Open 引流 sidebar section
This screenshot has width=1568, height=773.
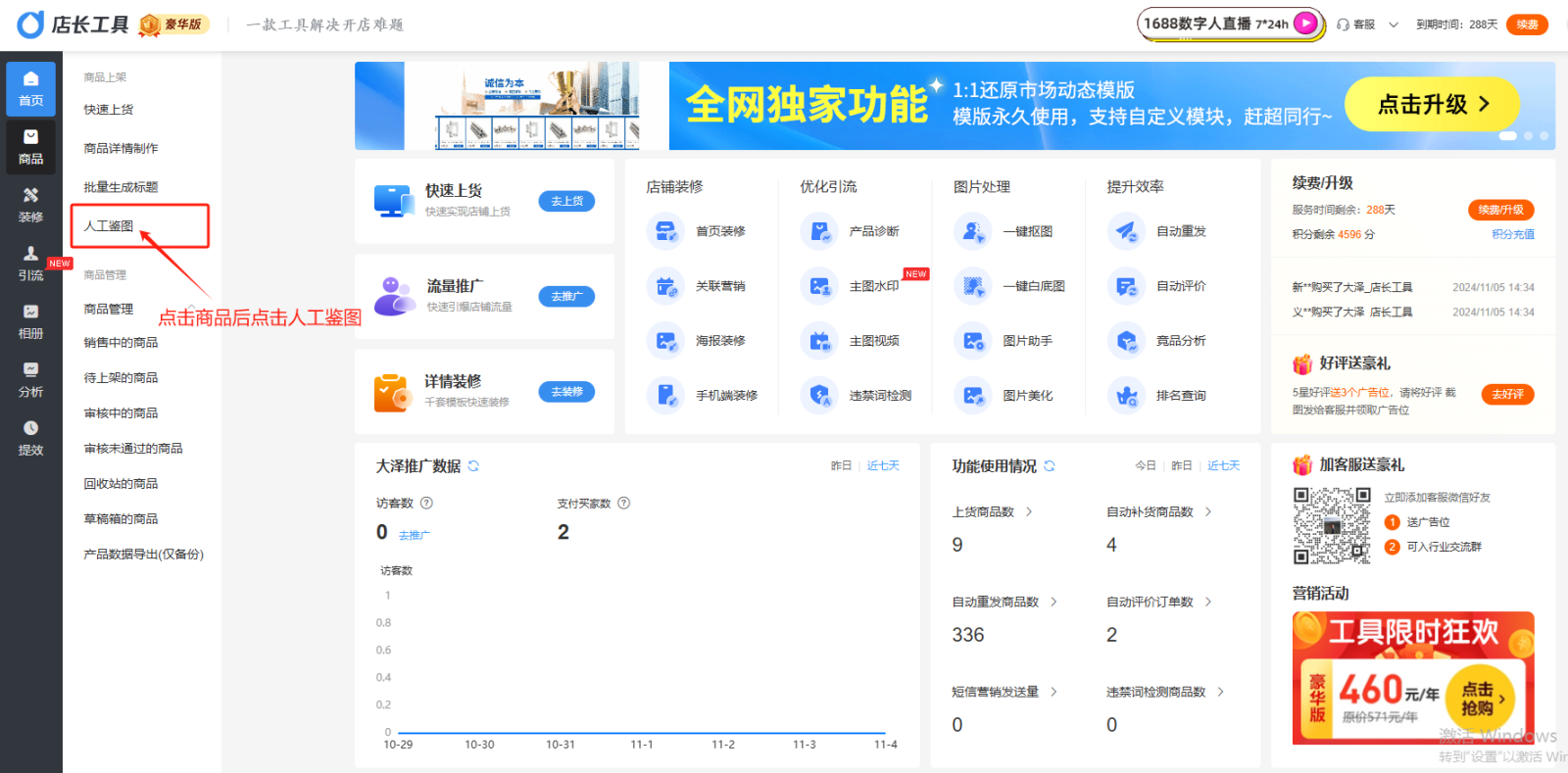tap(30, 264)
